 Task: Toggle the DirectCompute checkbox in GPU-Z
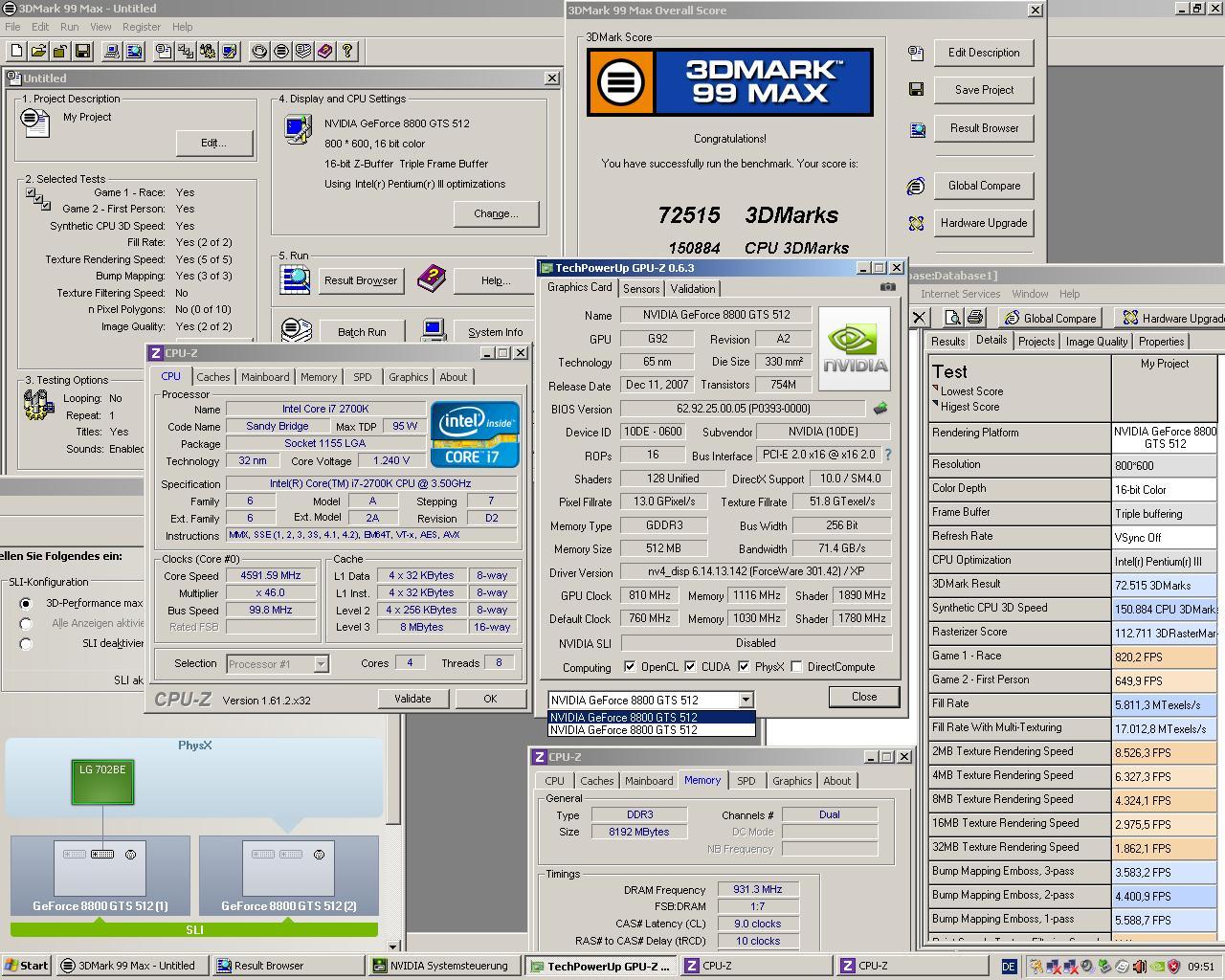point(796,667)
